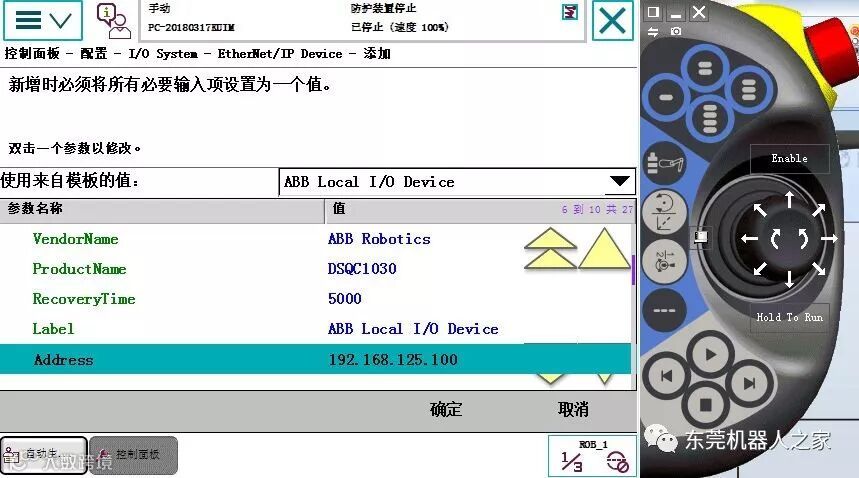
Task: Click the value 5000
Action: (x=345, y=299)
